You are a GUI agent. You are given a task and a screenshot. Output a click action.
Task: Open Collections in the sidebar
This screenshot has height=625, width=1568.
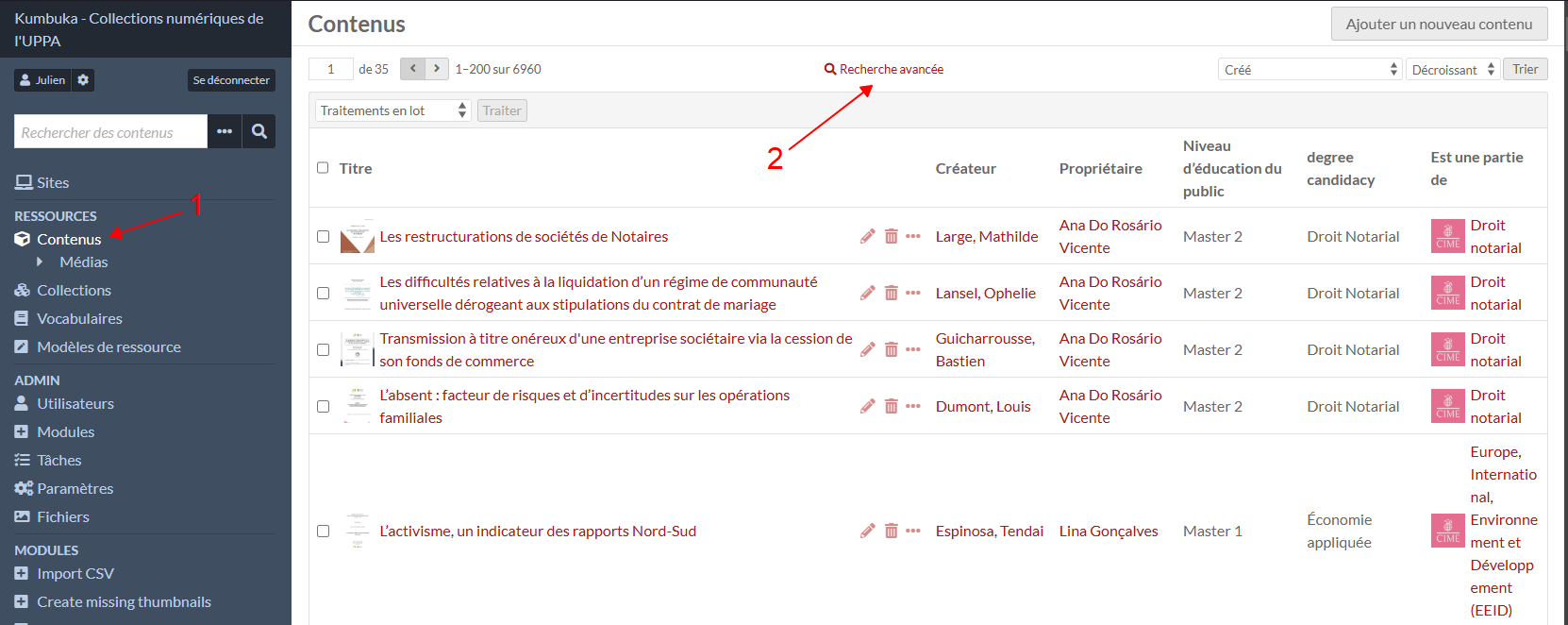74,290
